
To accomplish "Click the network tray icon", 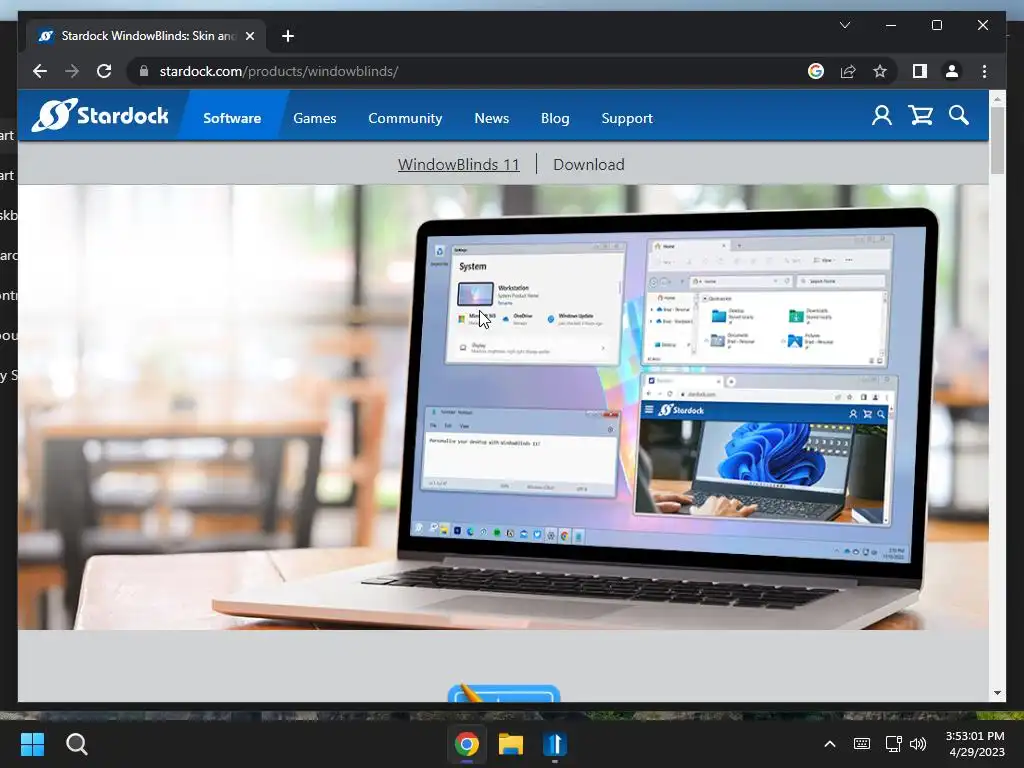I will coord(893,744).
